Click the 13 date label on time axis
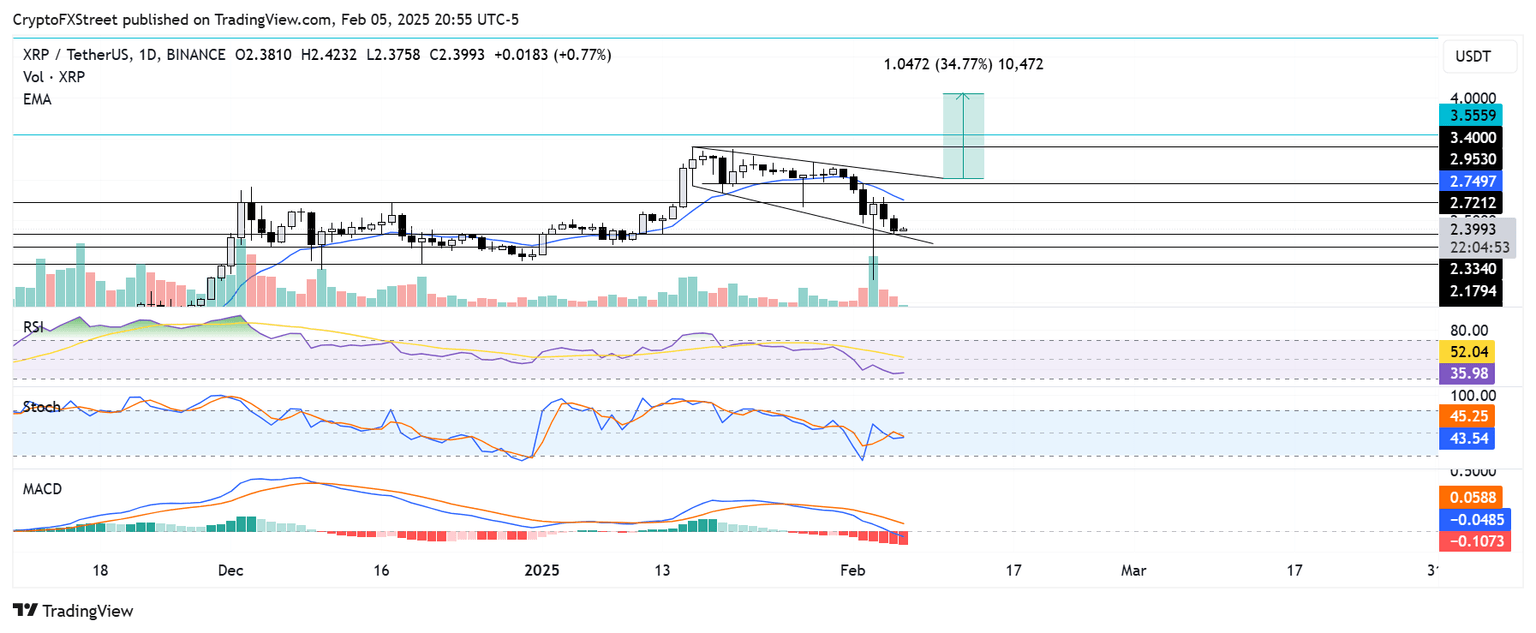The image size is (1536, 633). [x=661, y=570]
